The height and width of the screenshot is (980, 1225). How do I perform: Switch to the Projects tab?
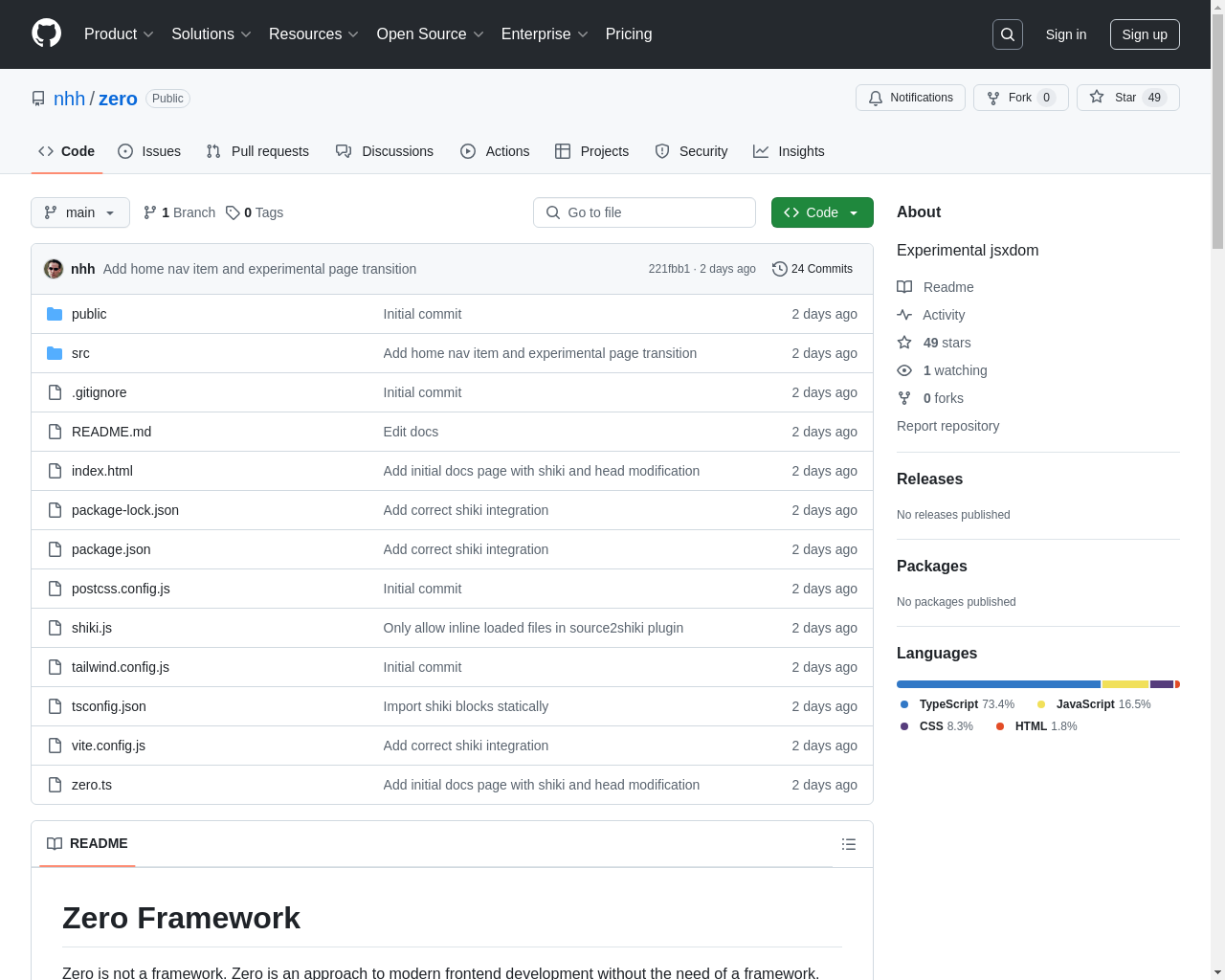pyautogui.click(x=592, y=151)
